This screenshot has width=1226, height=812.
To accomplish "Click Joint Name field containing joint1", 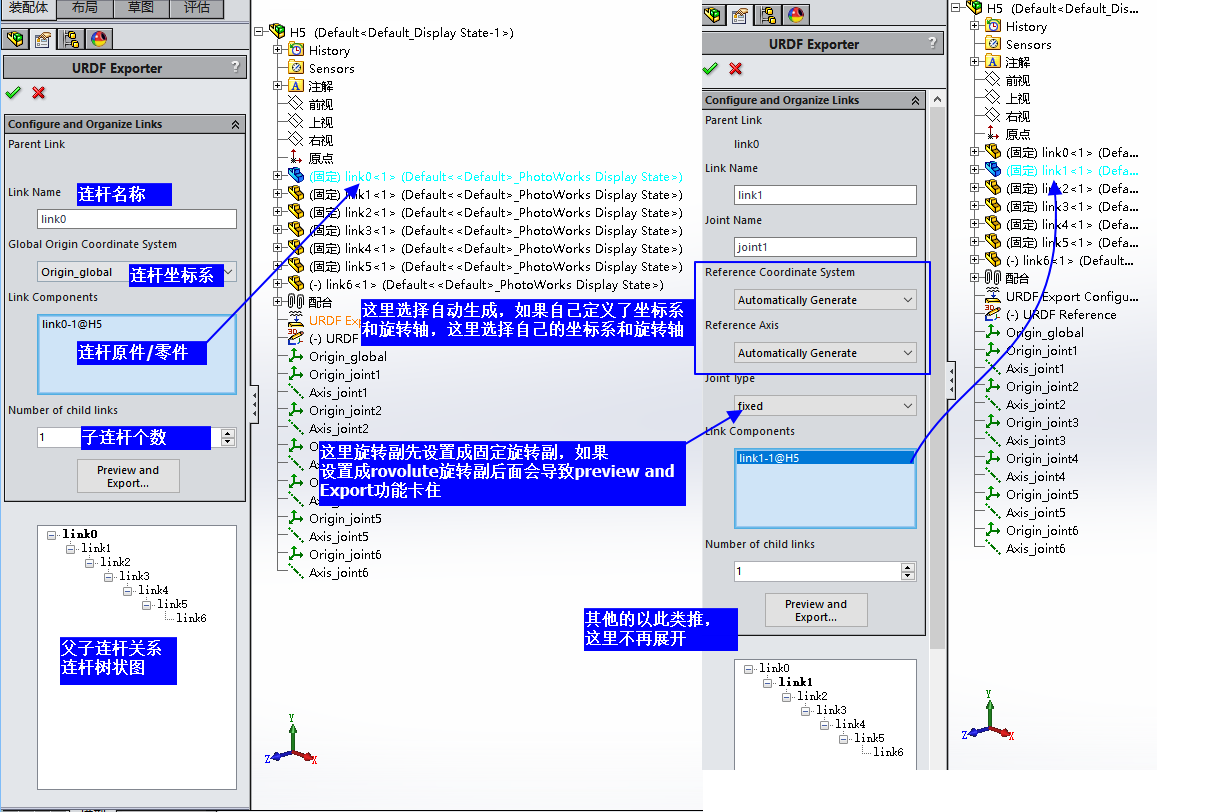I will click(x=825, y=246).
